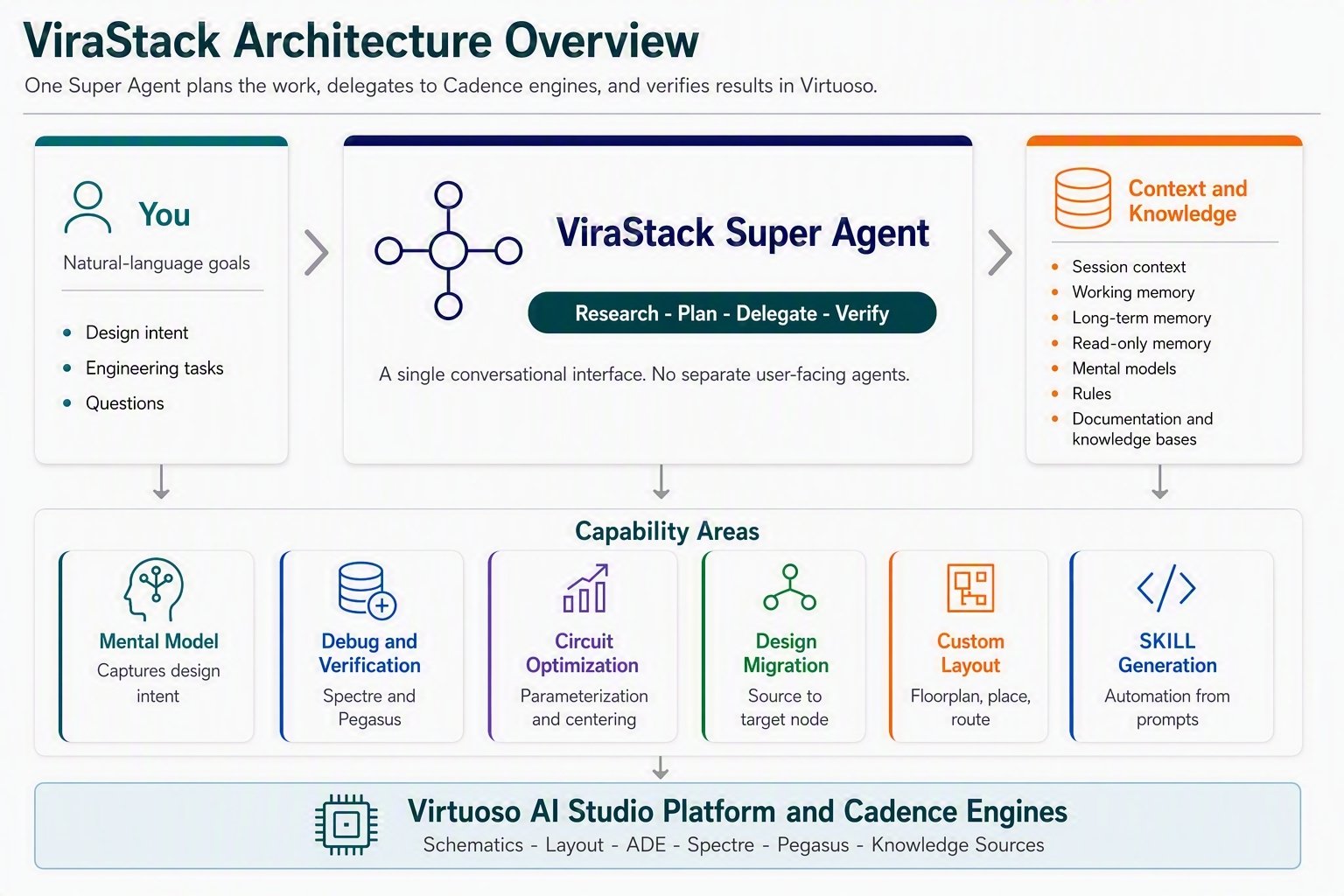The height and width of the screenshot is (896, 1344).
Task: Click the Super Agent hub-and-nodes icon
Action: [x=448, y=251]
